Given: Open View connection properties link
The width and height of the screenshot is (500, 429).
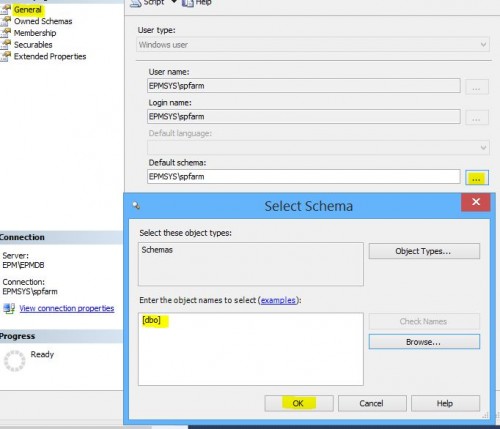Looking at the screenshot, I should (x=67, y=308).
